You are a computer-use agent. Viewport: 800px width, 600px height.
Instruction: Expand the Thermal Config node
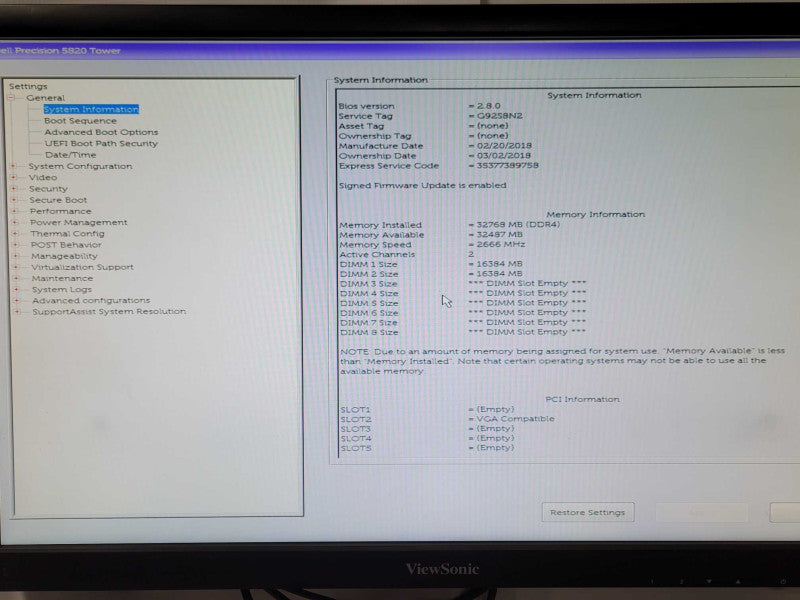(15, 233)
